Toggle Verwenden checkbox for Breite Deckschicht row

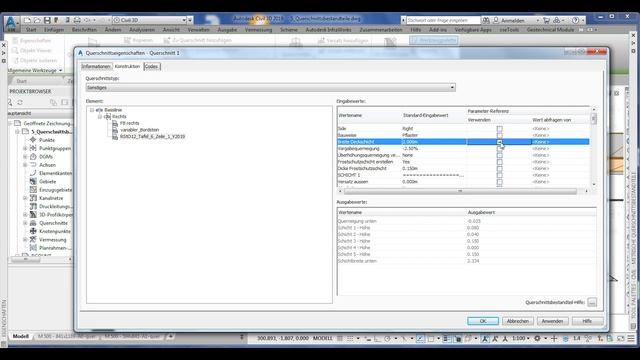click(500, 142)
